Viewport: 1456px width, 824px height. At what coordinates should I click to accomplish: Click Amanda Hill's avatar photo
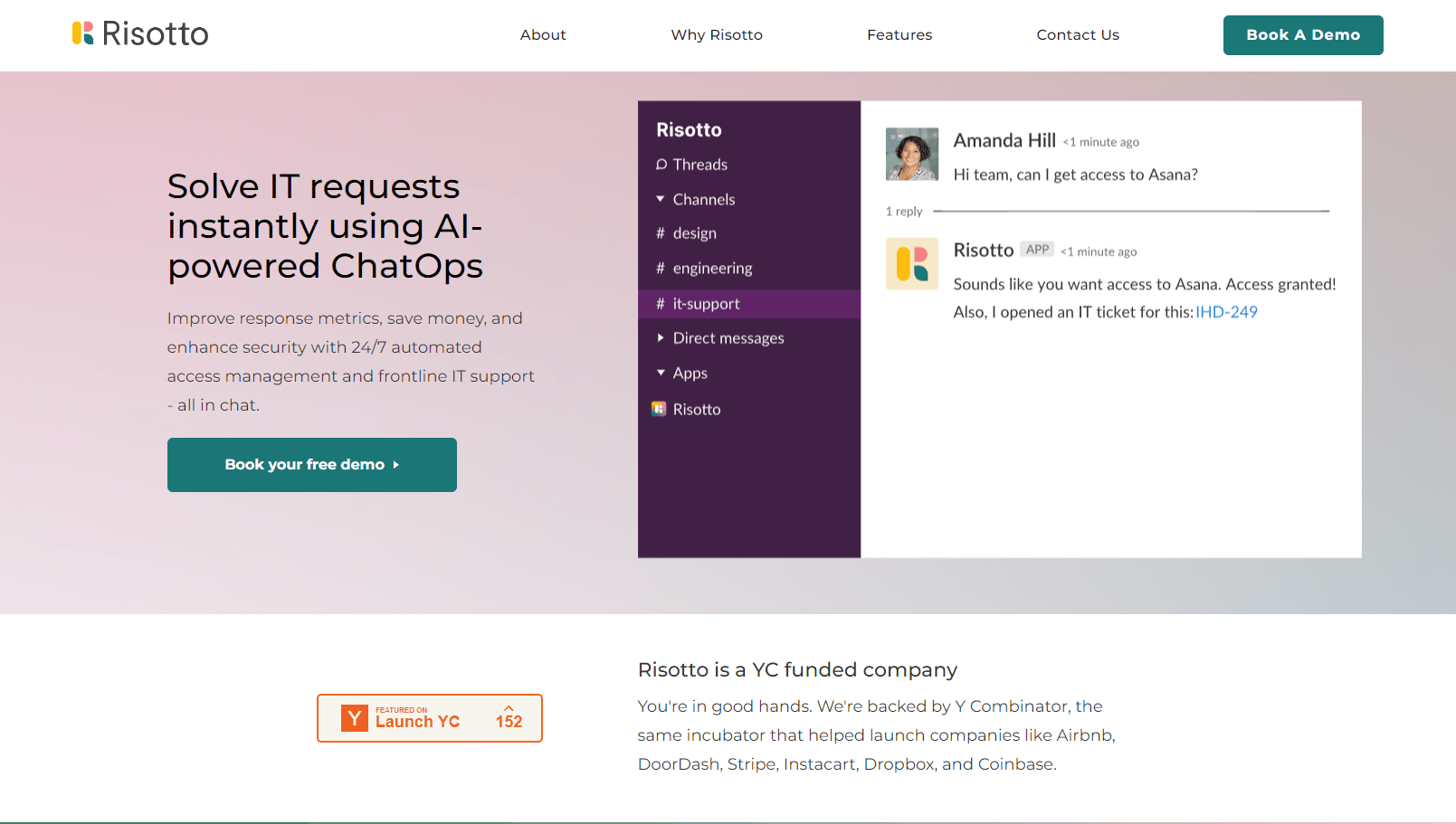pos(911,155)
